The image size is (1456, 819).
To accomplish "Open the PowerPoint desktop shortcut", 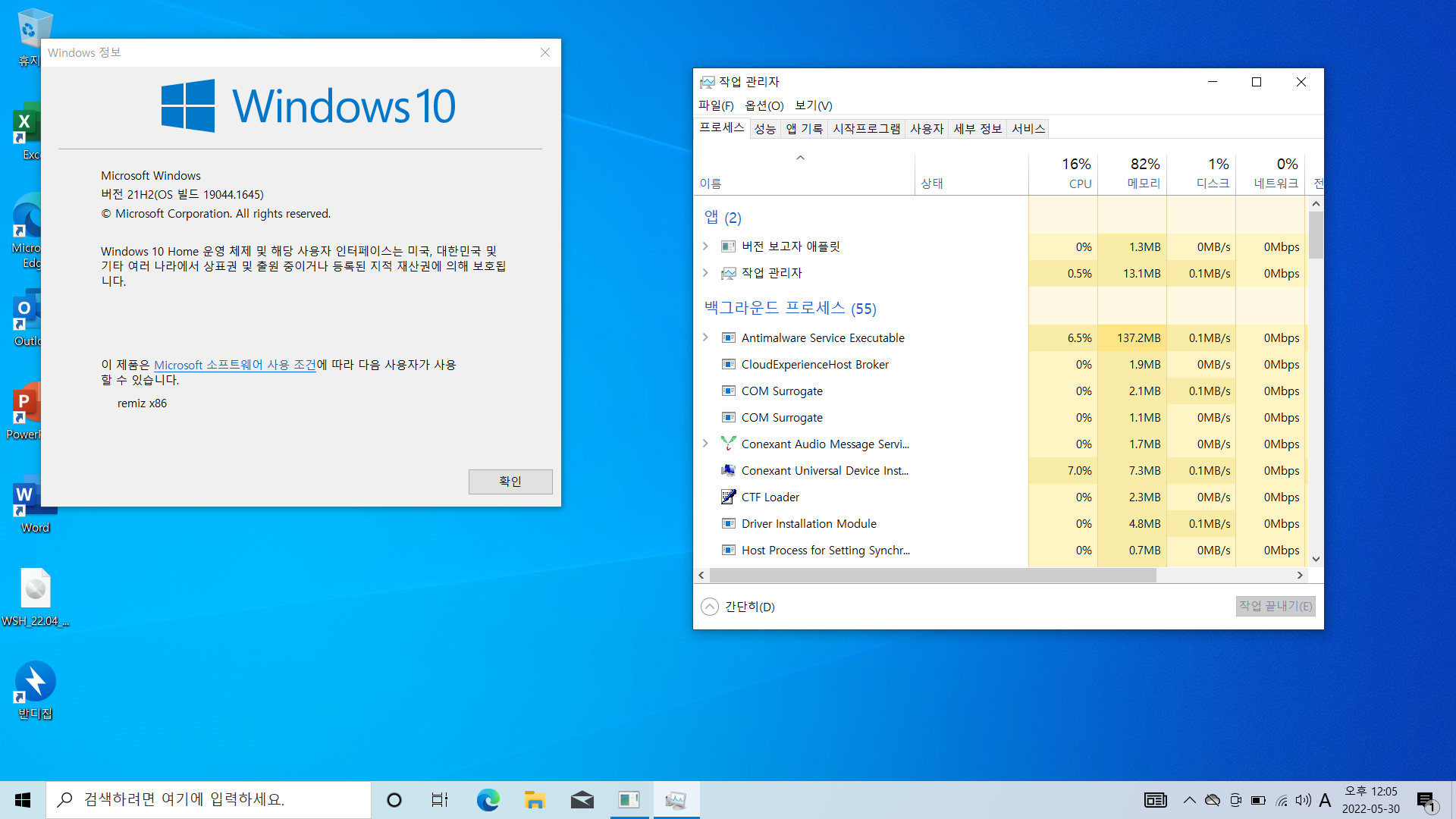I will click(24, 412).
